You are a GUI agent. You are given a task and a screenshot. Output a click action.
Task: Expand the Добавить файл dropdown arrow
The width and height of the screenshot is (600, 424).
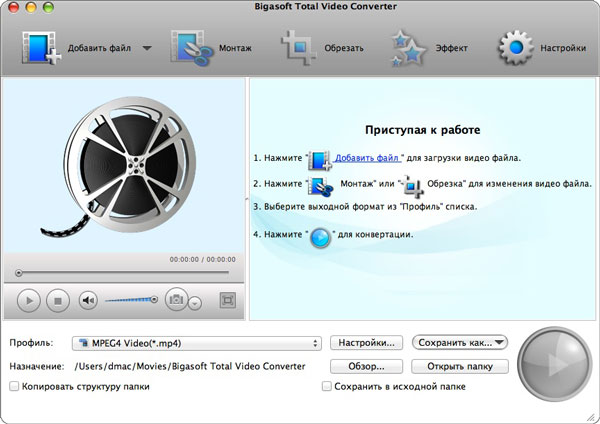coord(147,48)
